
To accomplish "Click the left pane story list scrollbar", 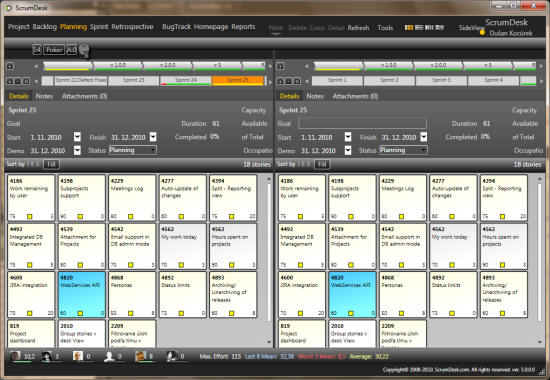I will [x=269, y=252].
